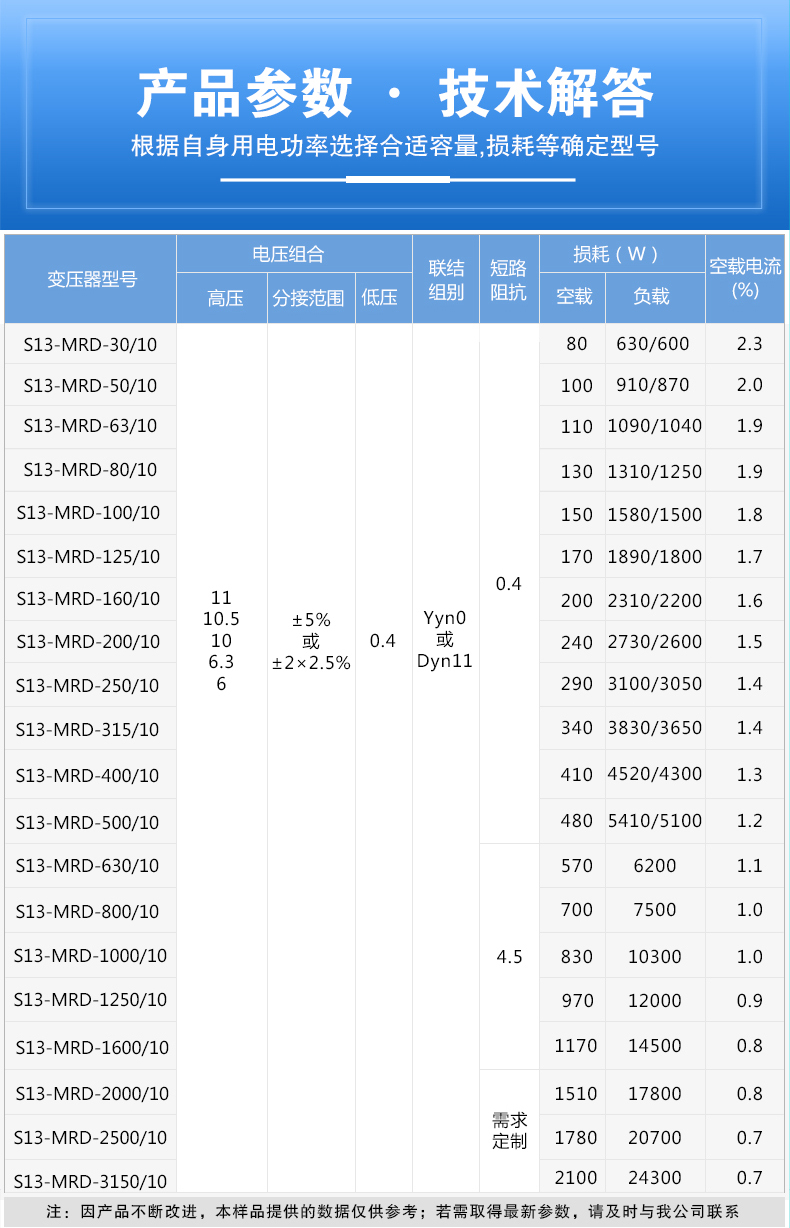The height and width of the screenshot is (1228, 790).
Task: Select the 负载 loss sub-header
Action: point(654,296)
